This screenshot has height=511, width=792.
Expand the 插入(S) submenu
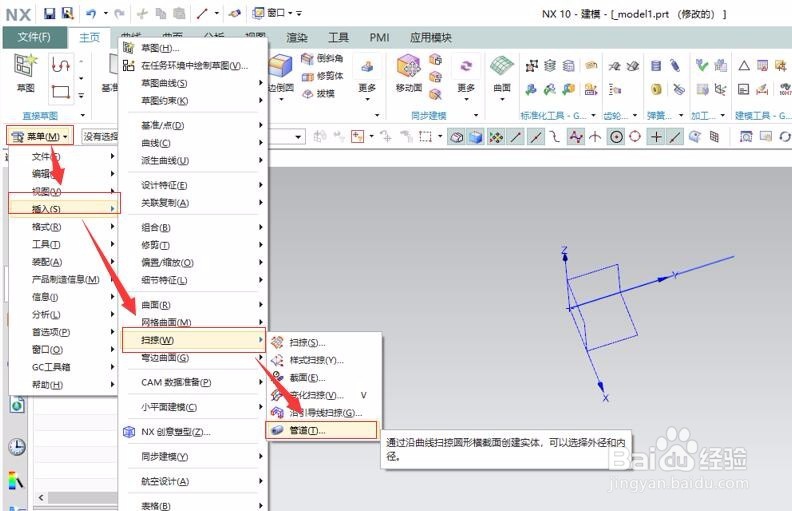coord(64,209)
